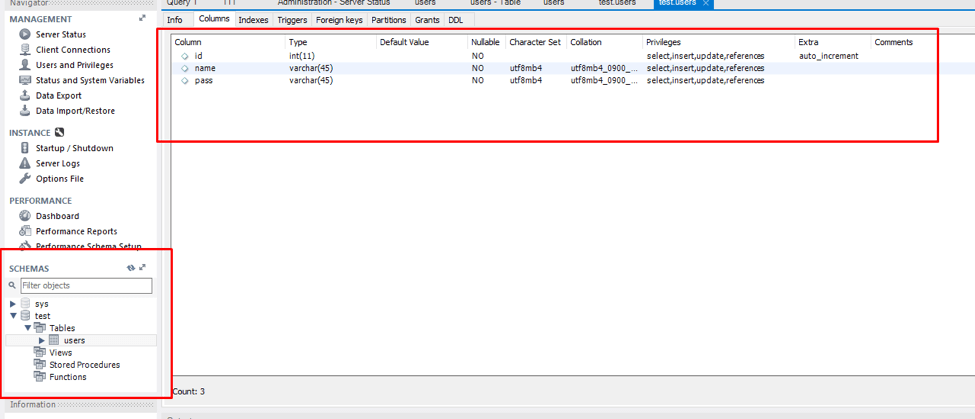975x419 pixels.
Task: Select the users table grid icon
Action: (x=54, y=340)
